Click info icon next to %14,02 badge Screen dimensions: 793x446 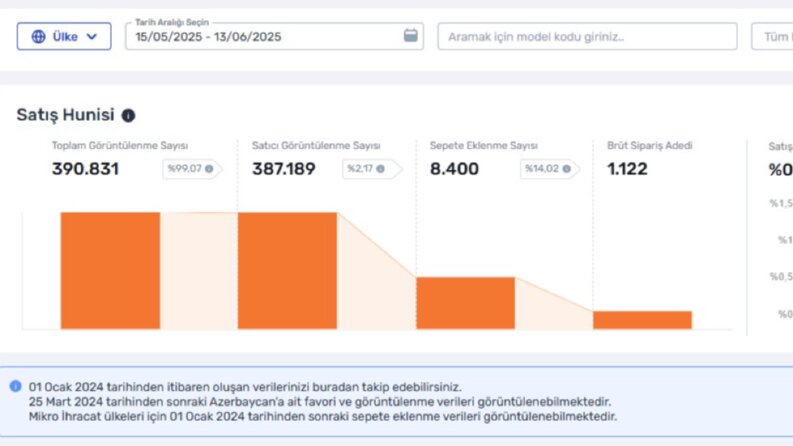[x=566, y=169]
